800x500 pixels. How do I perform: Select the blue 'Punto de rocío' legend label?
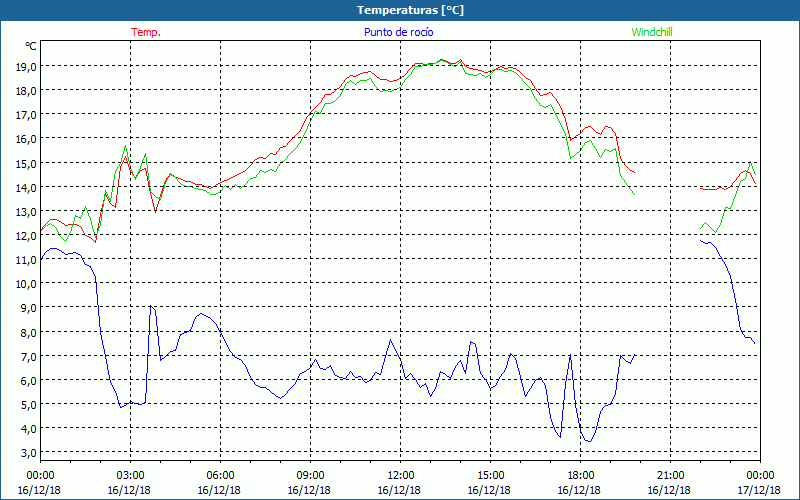point(398,32)
